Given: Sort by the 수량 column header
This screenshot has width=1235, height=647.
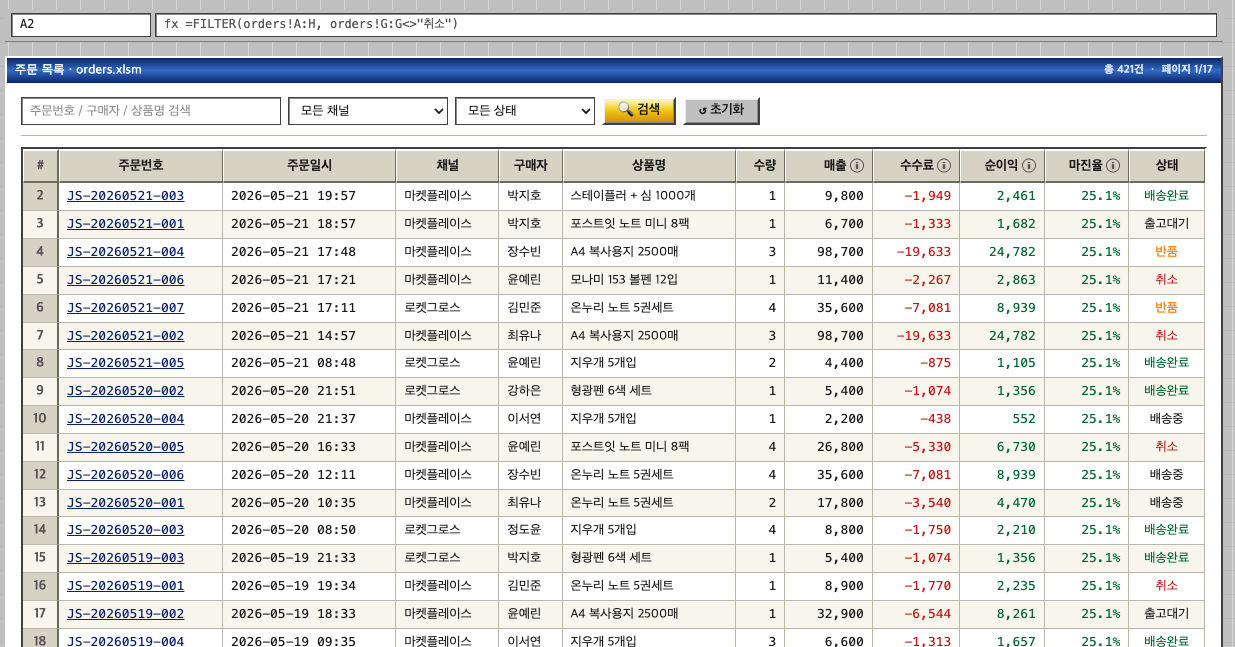Looking at the screenshot, I should click(760, 166).
